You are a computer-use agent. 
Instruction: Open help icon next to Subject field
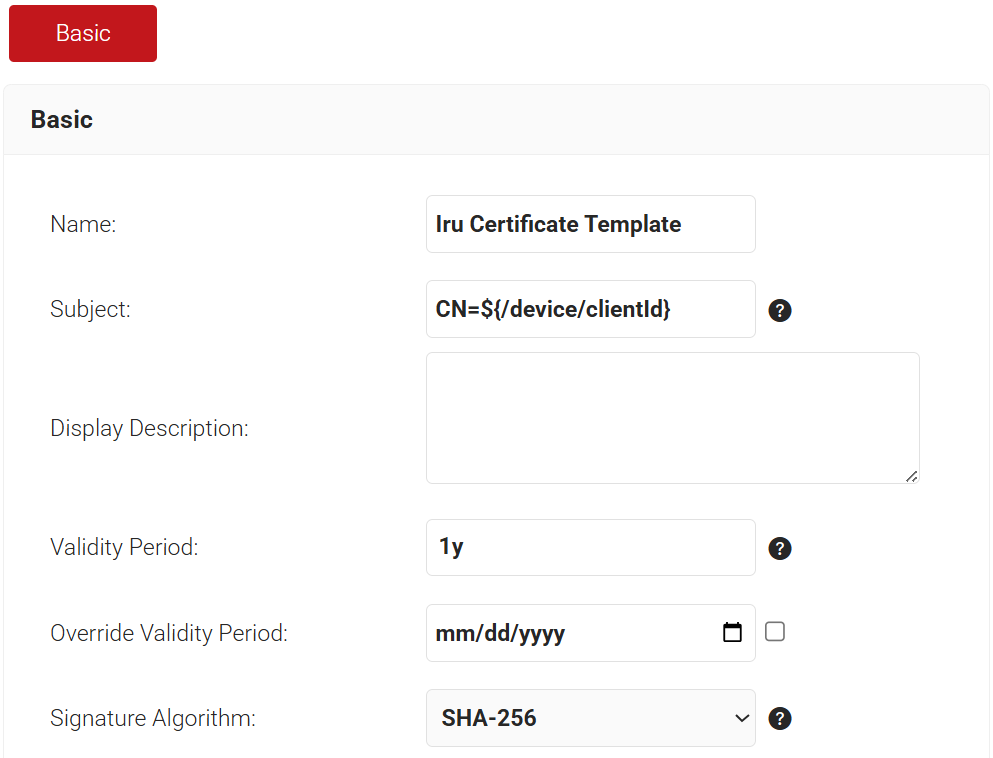780,310
